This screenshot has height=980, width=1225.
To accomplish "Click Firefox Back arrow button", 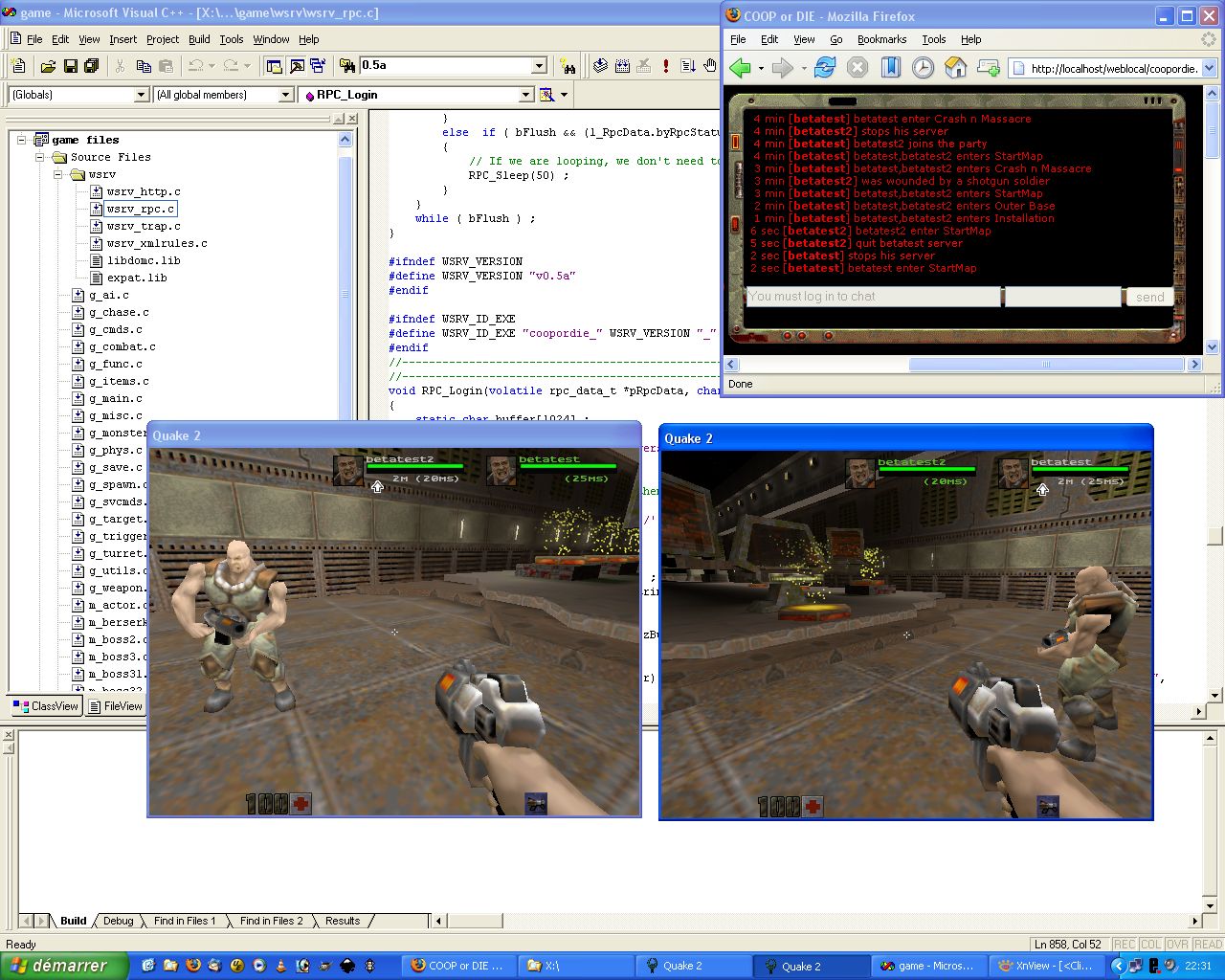I will coord(740,68).
